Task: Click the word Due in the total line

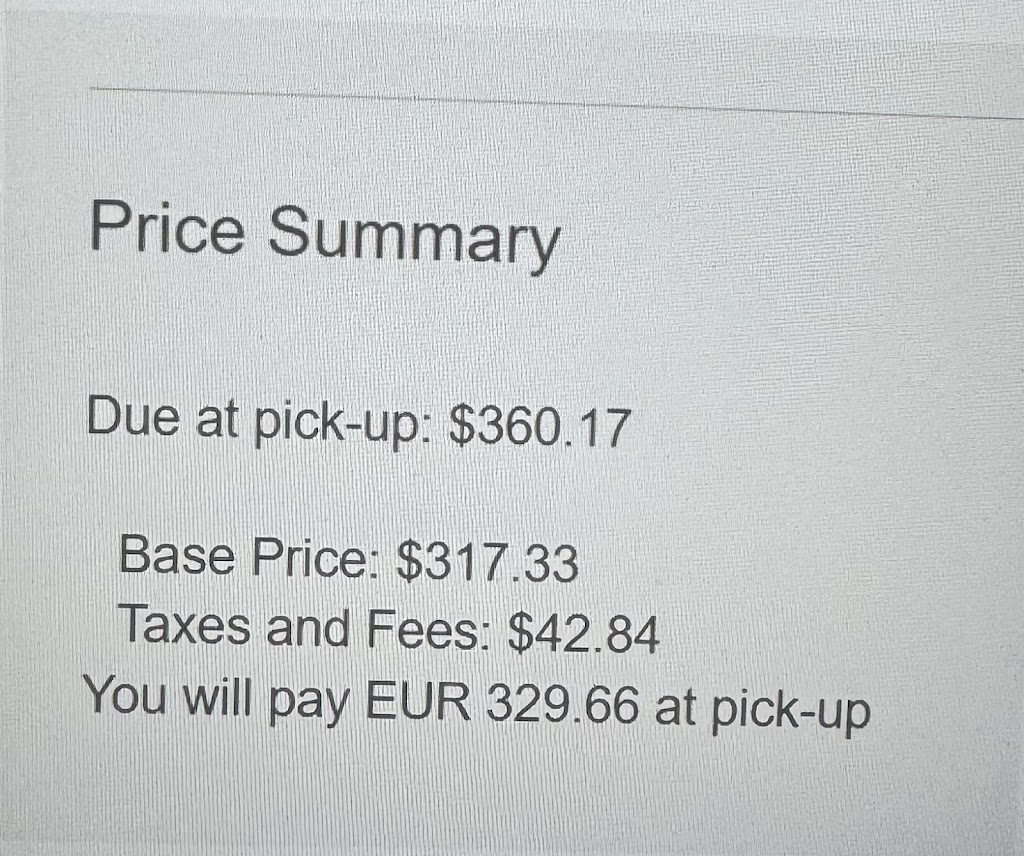Action: click(133, 415)
